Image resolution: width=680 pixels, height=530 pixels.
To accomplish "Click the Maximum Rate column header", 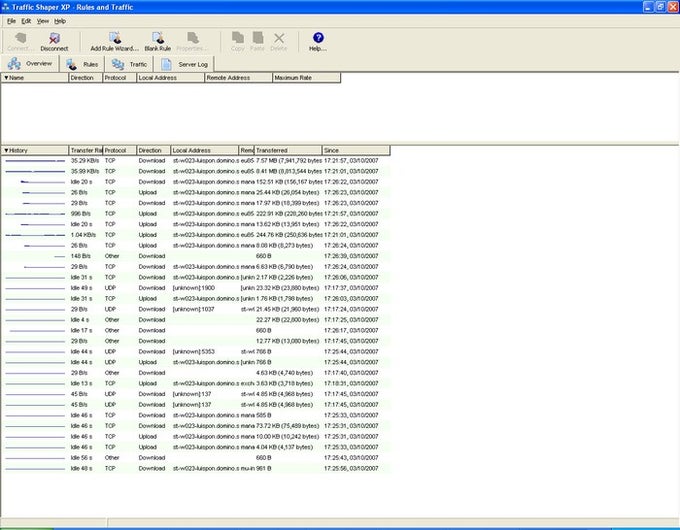I will coord(307,78).
